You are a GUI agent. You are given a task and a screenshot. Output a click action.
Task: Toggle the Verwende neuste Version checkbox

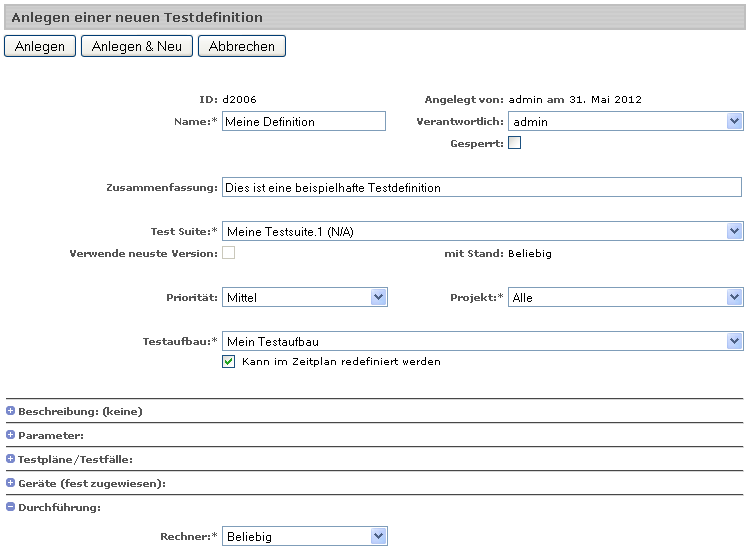[x=229, y=253]
